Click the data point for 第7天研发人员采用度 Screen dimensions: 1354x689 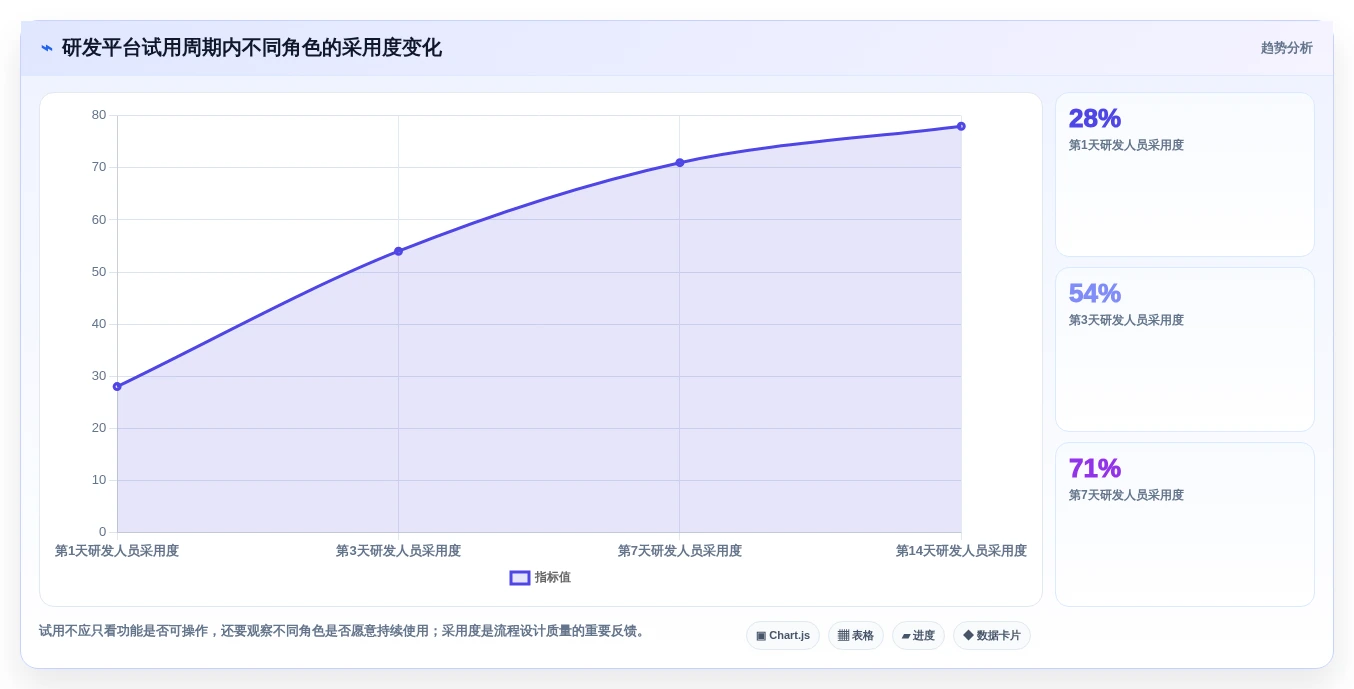point(680,163)
